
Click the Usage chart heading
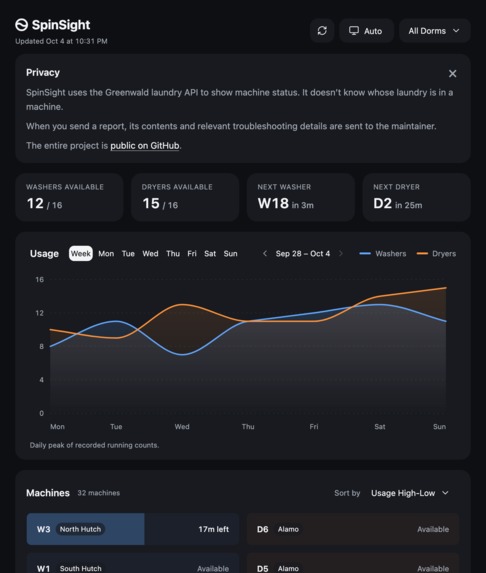[x=44, y=254]
